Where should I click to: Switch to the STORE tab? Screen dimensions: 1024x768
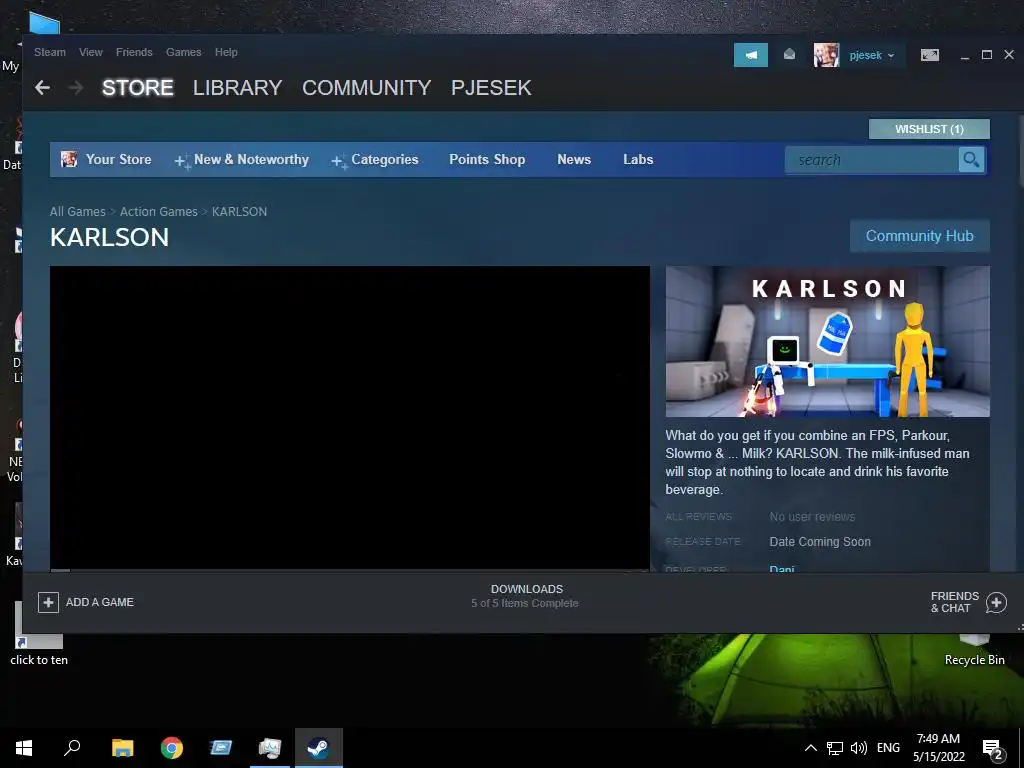pyautogui.click(x=138, y=88)
